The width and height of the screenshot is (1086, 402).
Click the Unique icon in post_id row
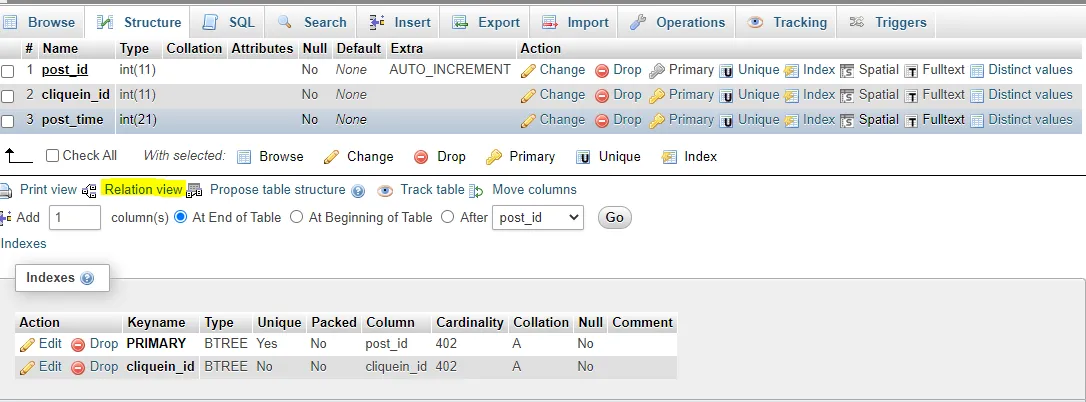(727, 70)
